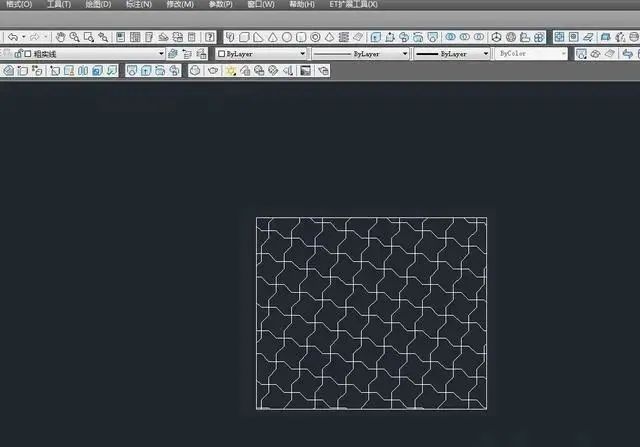Image resolution: width=640 pixels, height=447 pixels.
Task: Open the undo history dropdown arrow
Action: pyautogui.click(x=24, y=37)
